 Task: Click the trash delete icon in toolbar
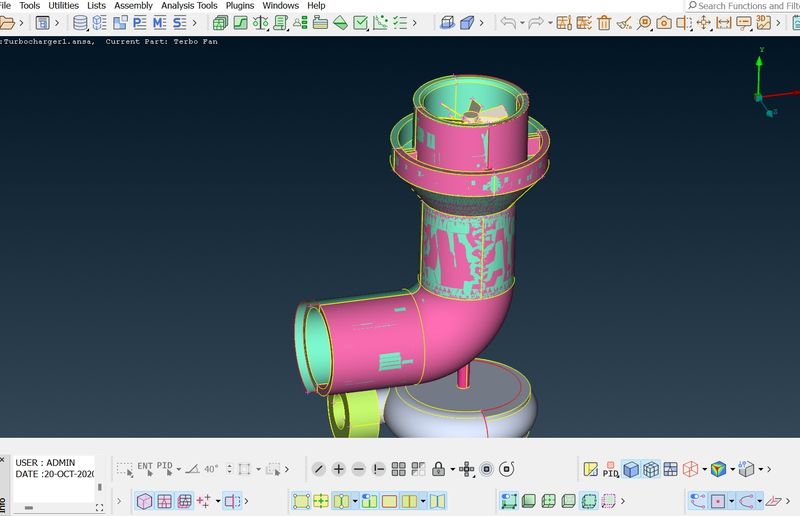(604, 23)
